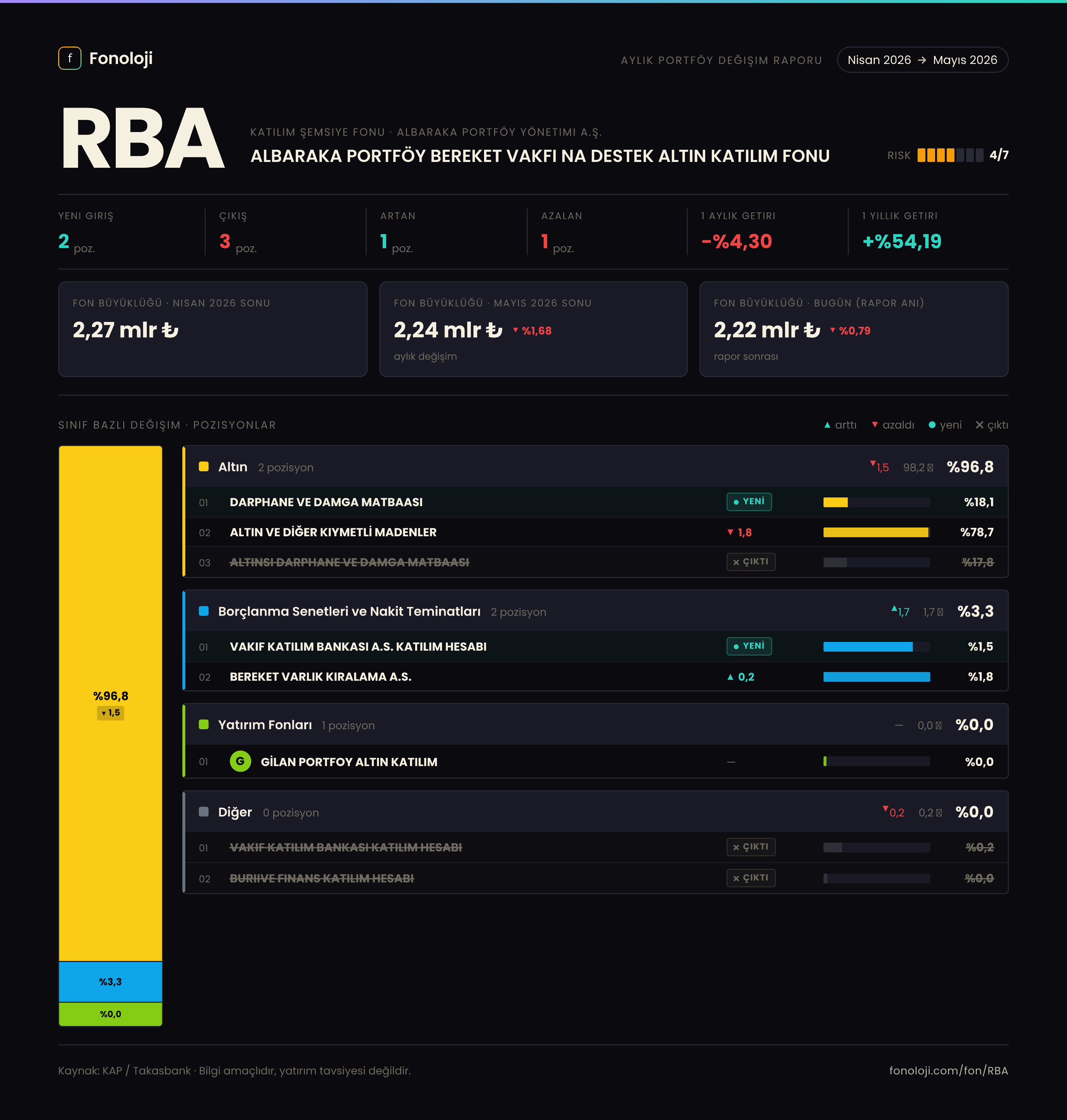1067x1120 pixels.
Task: Click the Nisan 2026 fund size card
Action: tap(213, 329)
